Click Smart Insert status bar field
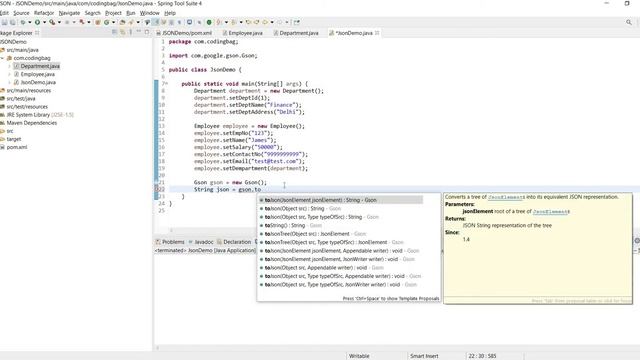Viewport: 640px width, 360px height. 424,356
